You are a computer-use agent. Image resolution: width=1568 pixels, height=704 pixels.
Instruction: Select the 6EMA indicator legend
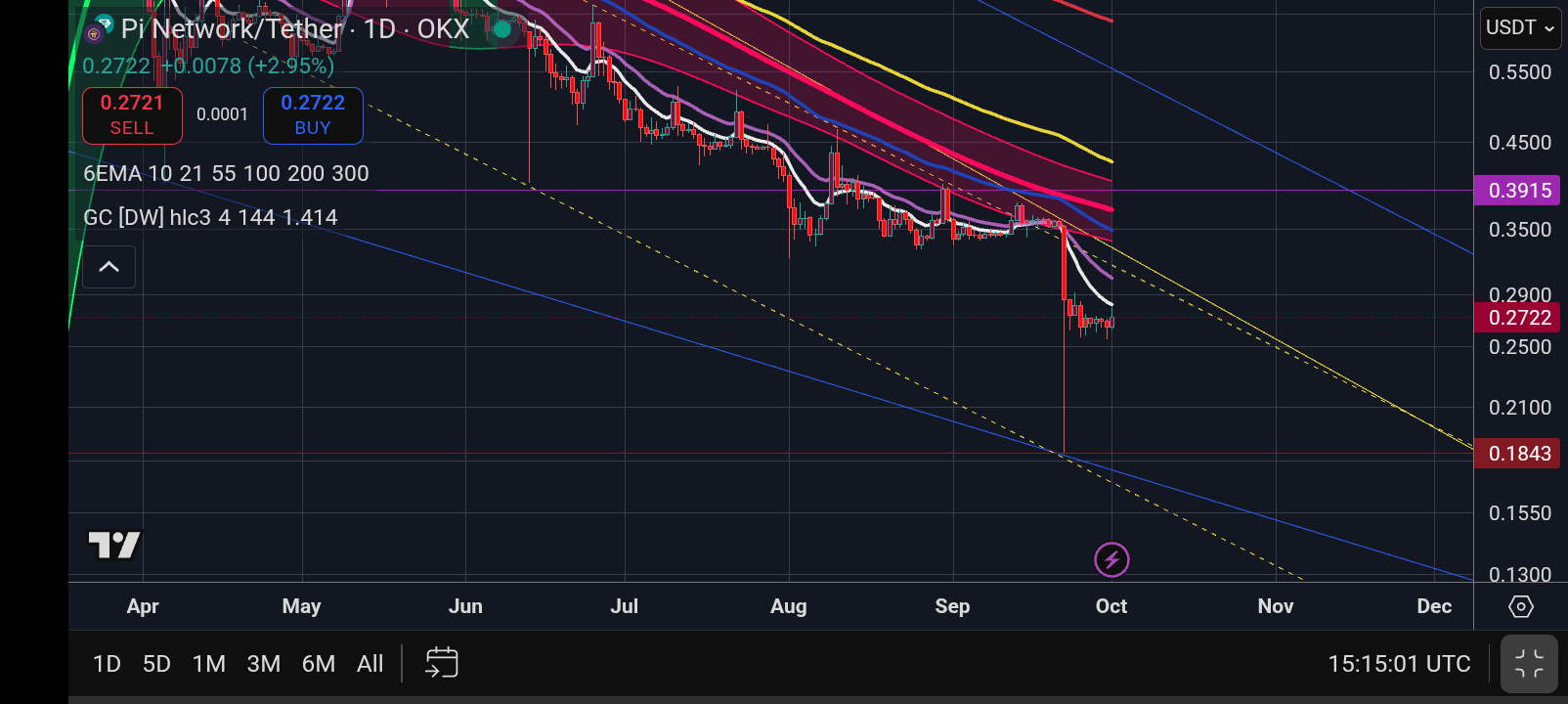pos(226,173)
